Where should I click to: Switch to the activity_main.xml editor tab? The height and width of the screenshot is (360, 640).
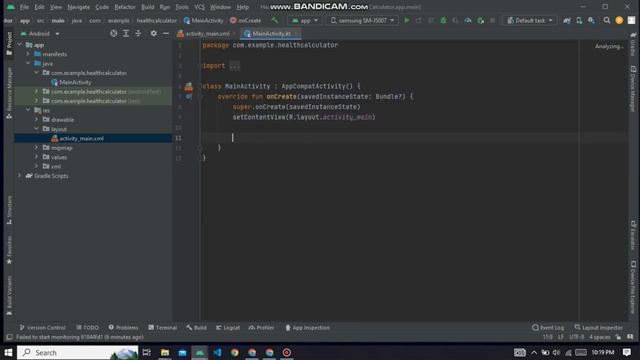tap(207, 33)
